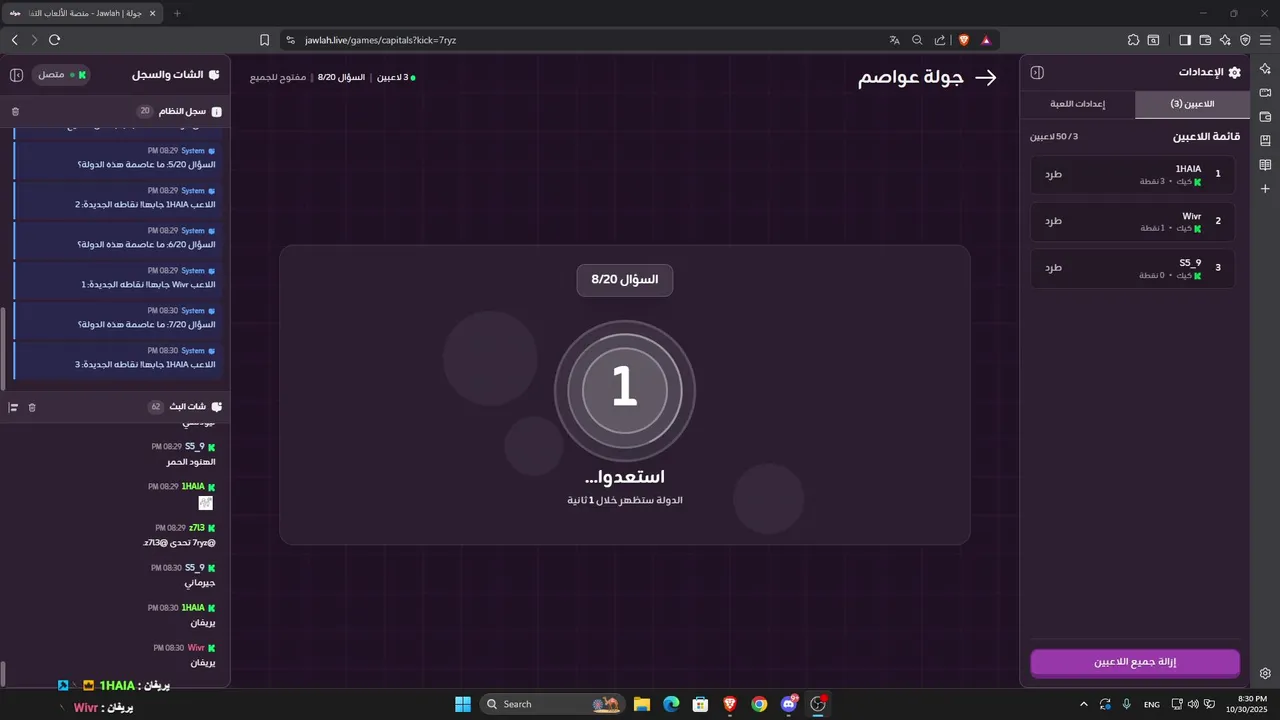Click the قائمة اللاعبين heading
The height and width of the screenshot is (720, 1280).
(x=1206, y=136)
